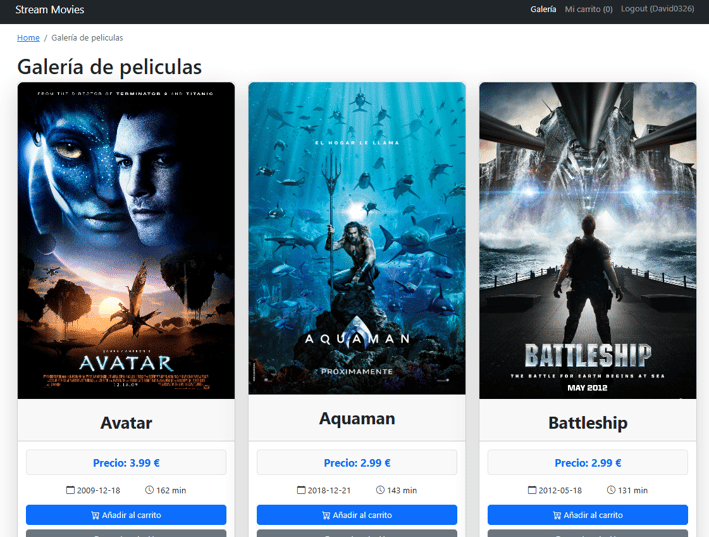Screen dimensions: 709x537
Task: Click the clock icon beside 143 min
Action: (x=380, y=490)
